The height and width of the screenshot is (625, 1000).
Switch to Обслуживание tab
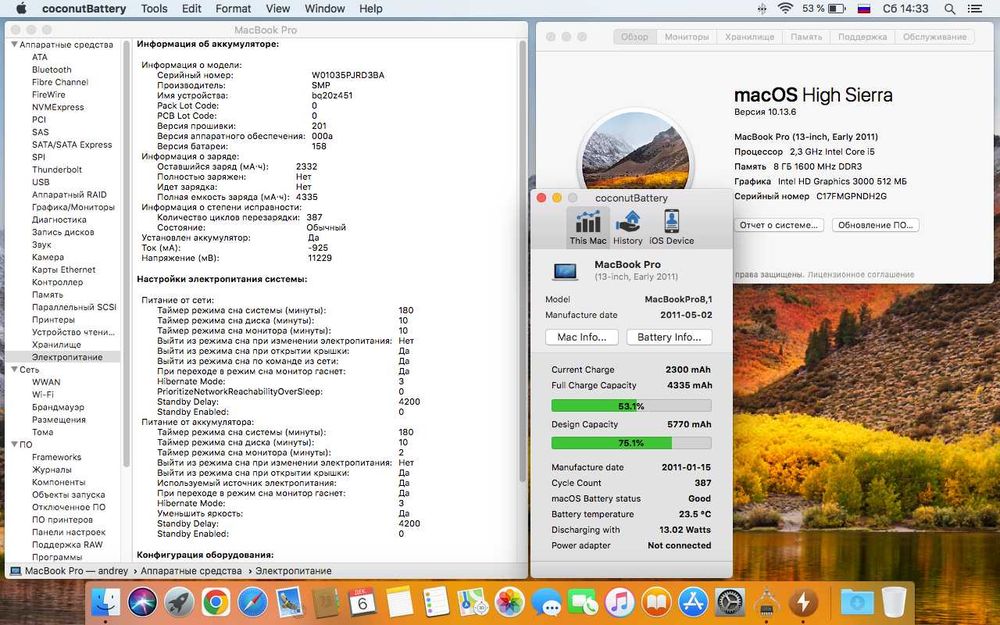tap(934, 37)
